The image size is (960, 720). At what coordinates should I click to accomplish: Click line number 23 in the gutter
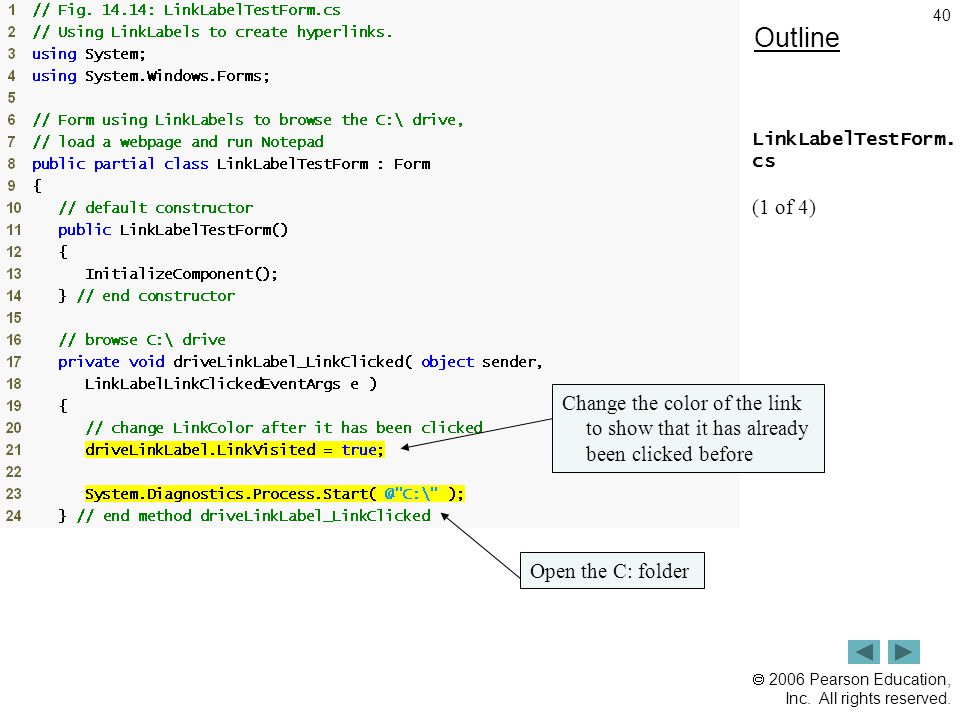point(13,494)
